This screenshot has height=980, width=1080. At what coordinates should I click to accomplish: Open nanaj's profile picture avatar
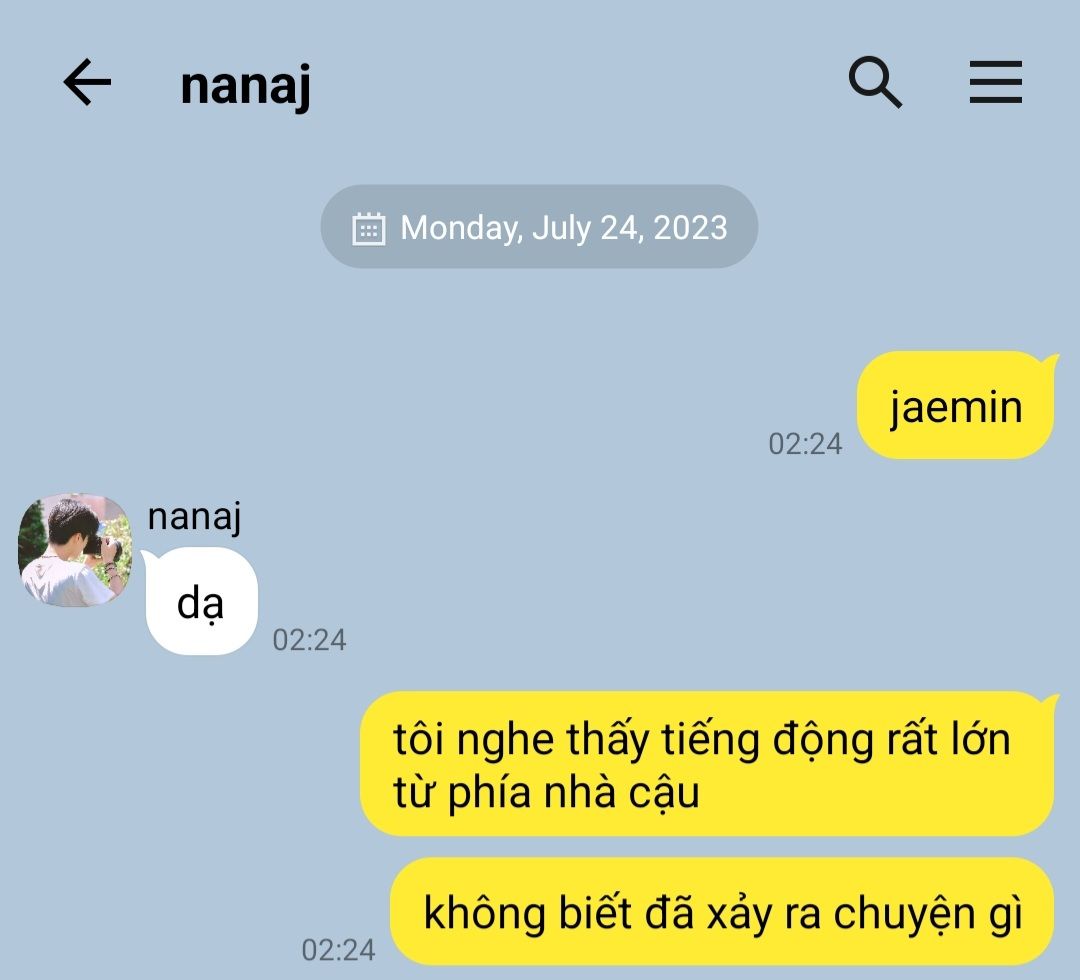pos(75,550)
